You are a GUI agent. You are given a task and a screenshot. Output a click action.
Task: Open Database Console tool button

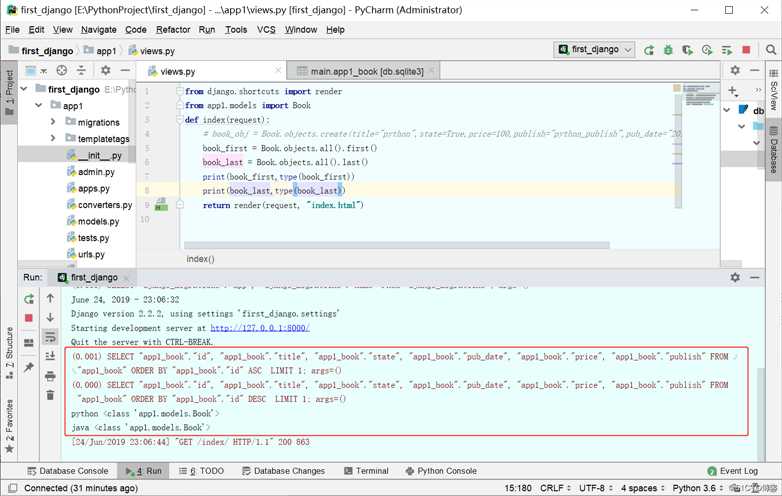[68, 471]
